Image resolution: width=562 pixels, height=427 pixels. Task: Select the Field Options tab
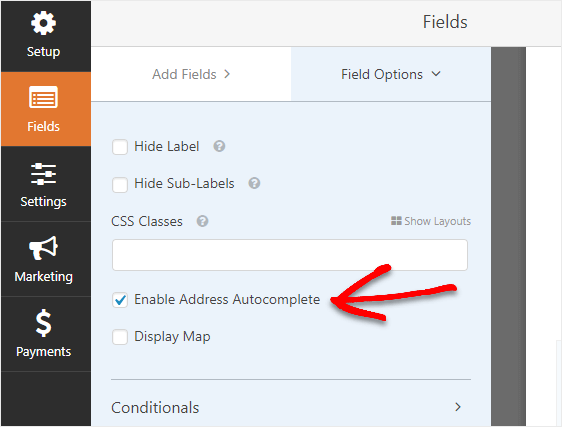(391, 74)
